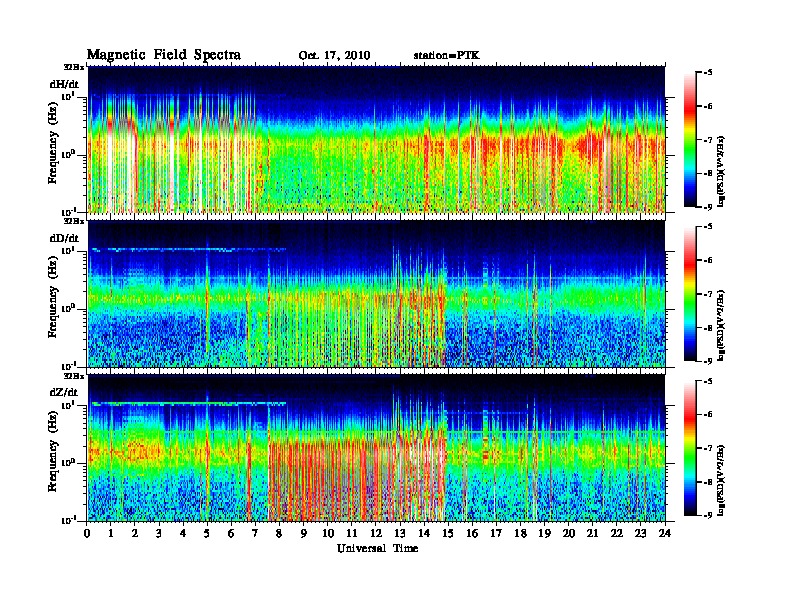Screen dimensions: 792x612
Task: Click the dZ/dt panel's colorbar
Action: 689,448
